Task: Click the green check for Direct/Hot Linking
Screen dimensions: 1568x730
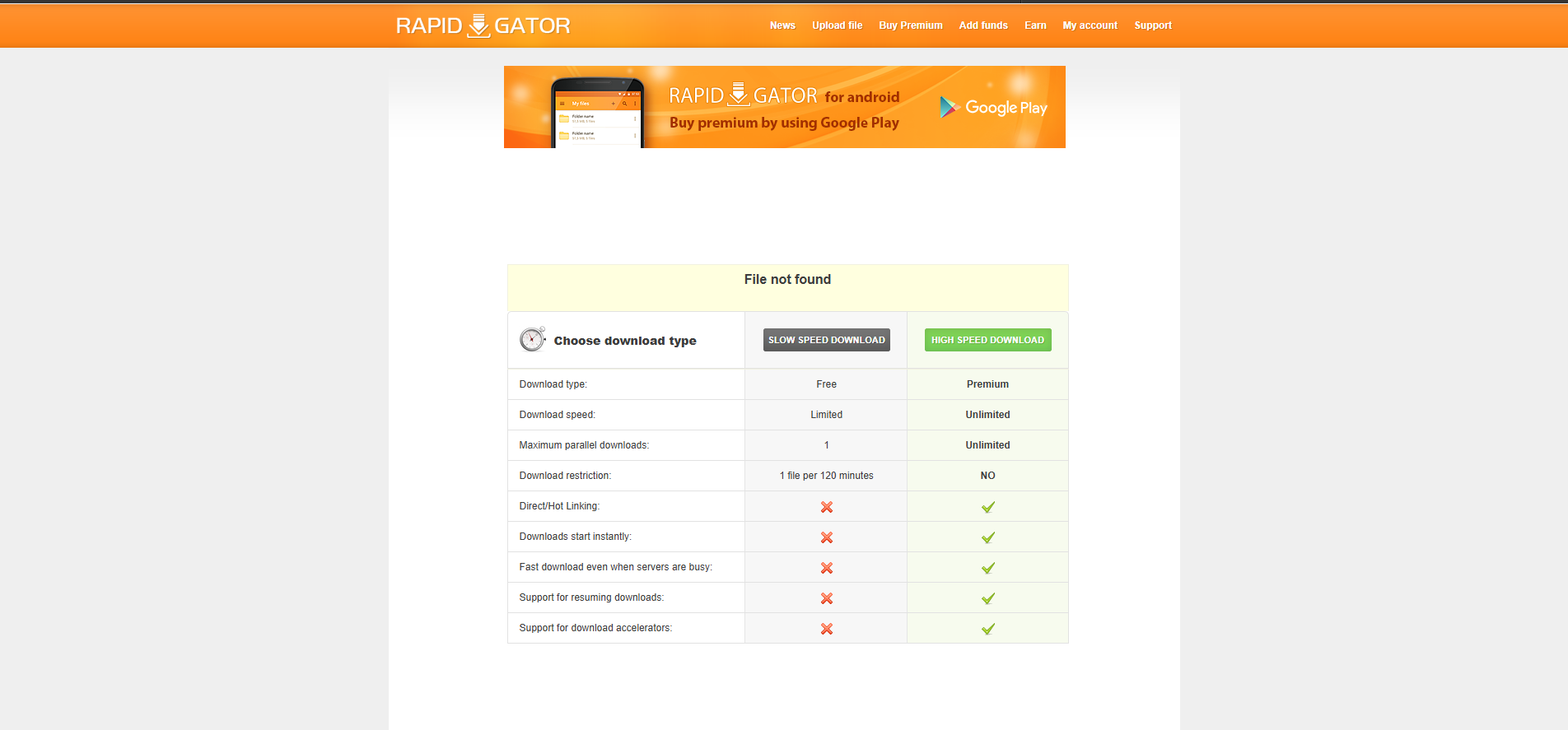Action: 987,507
